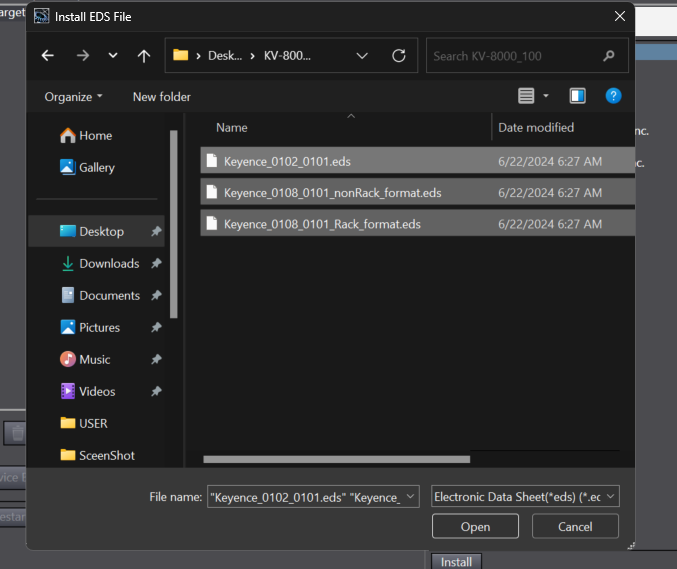Go up one folder level arrow
Image resolution: width=677 pixels, height=569 pixels.
[144, 55]
